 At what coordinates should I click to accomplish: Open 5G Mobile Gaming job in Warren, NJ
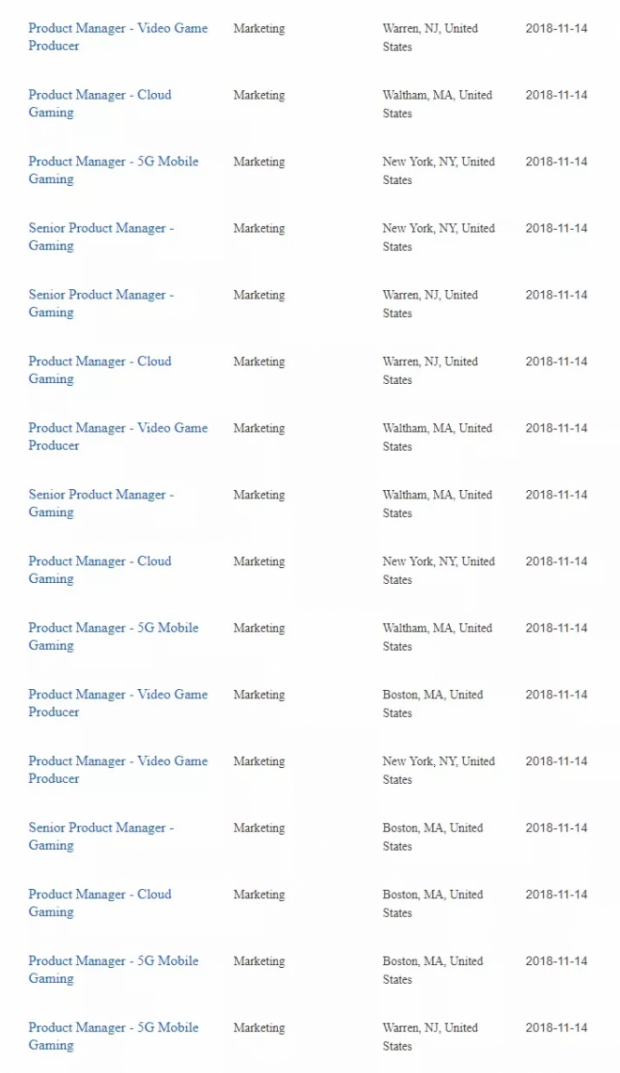[x=114, y=1036]
